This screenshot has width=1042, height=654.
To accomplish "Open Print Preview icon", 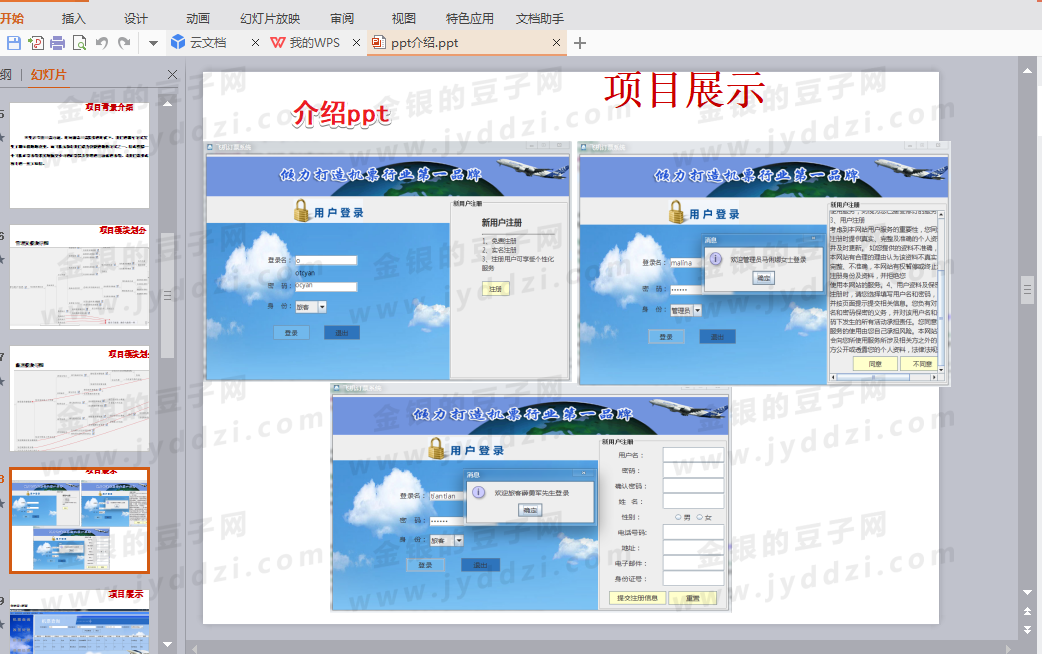I will click(80, 43).
